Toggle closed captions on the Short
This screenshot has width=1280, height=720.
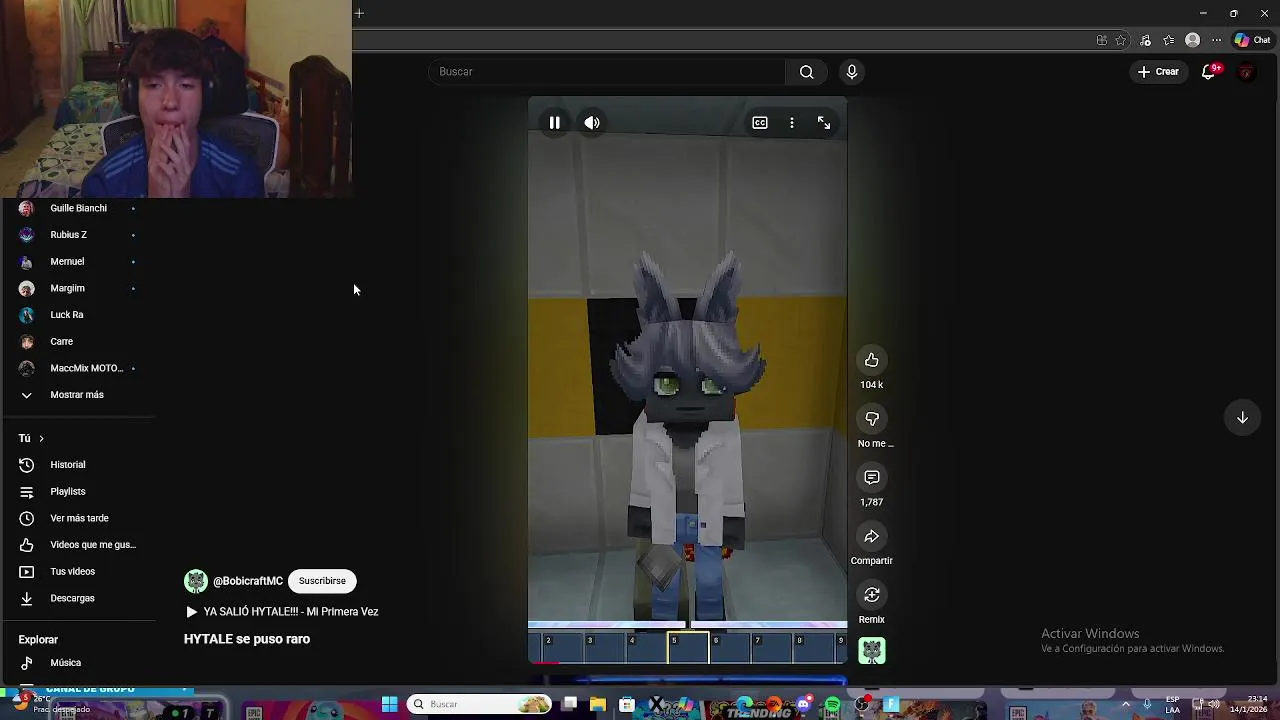tap(760, 123)
